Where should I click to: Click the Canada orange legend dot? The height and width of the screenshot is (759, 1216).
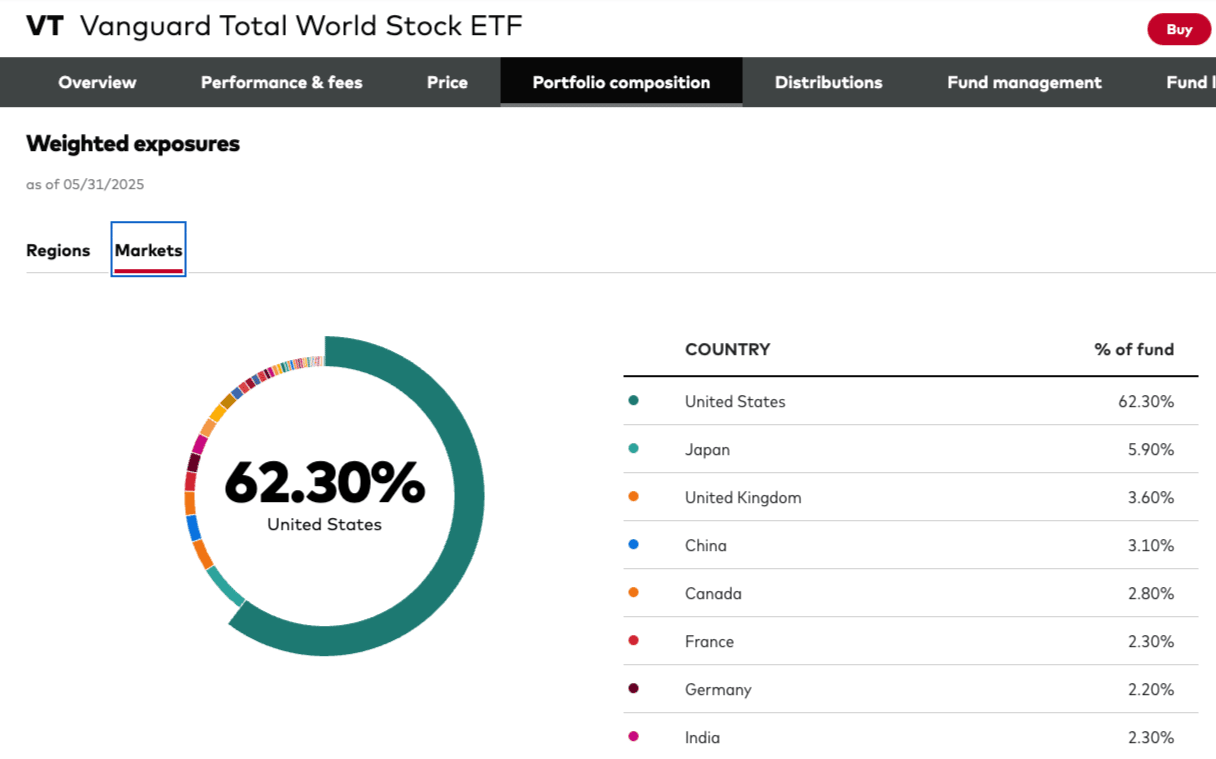coord(633,593)
